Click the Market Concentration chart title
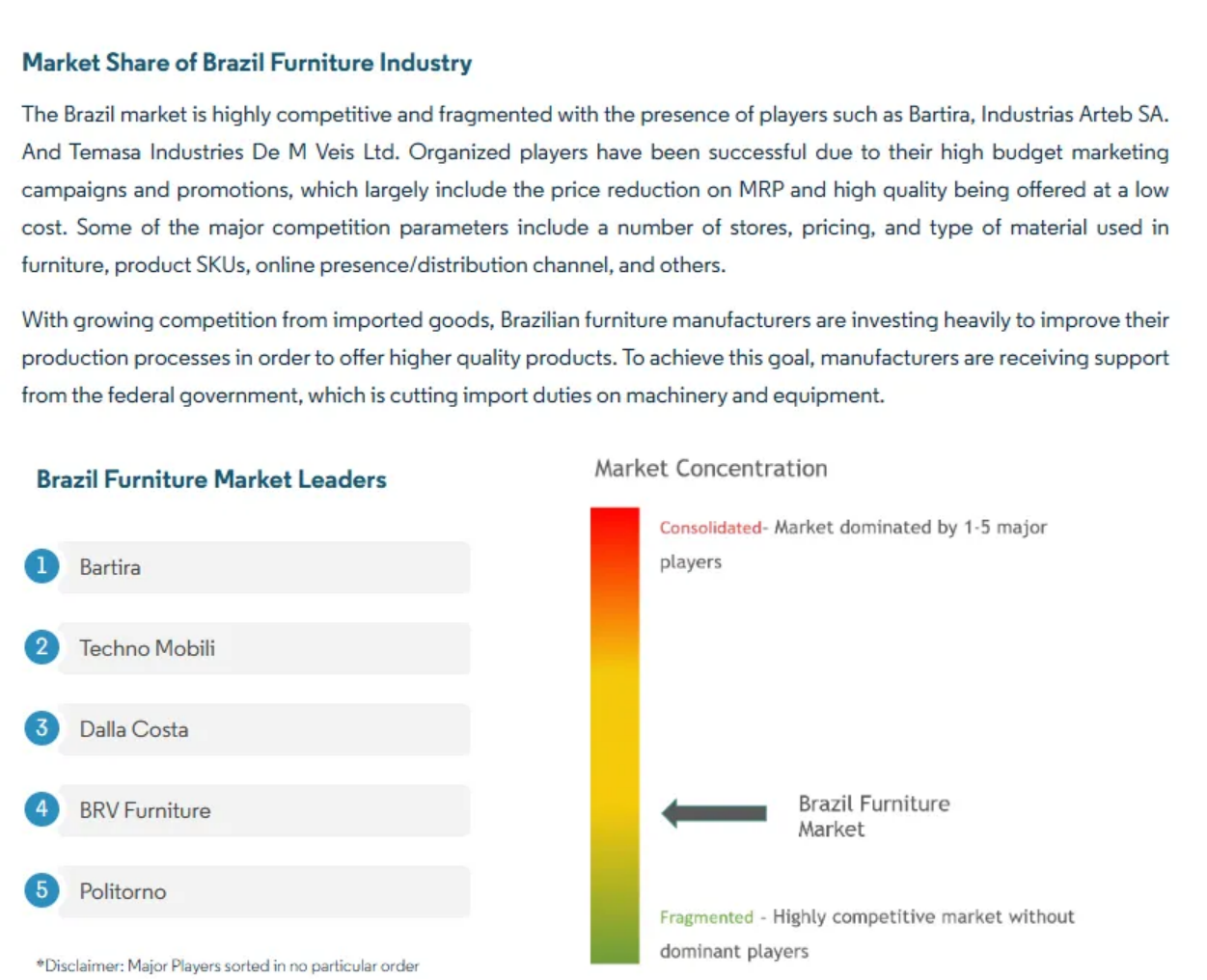This screenshot has height=980, width=1207. coord(710,469)
